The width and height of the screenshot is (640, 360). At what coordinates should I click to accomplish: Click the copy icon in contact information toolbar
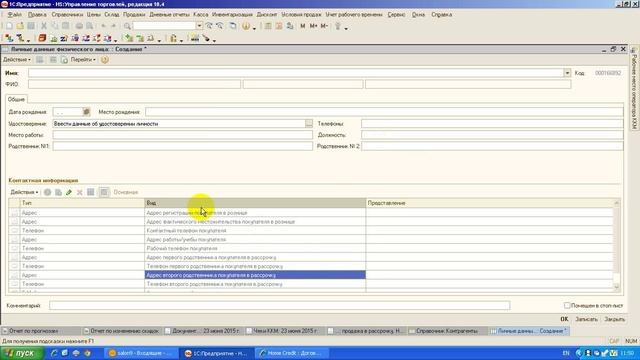tap(58, 192)
